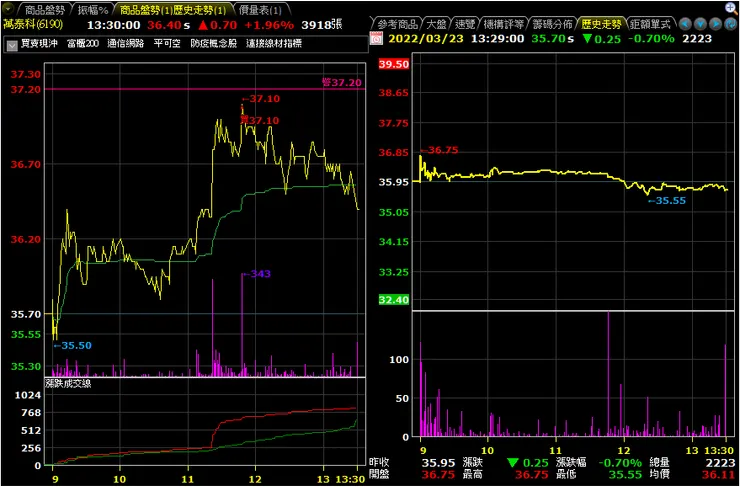Click the 總量 2223 value
Viewport: 740px width, 487px height.
(720, 463)
